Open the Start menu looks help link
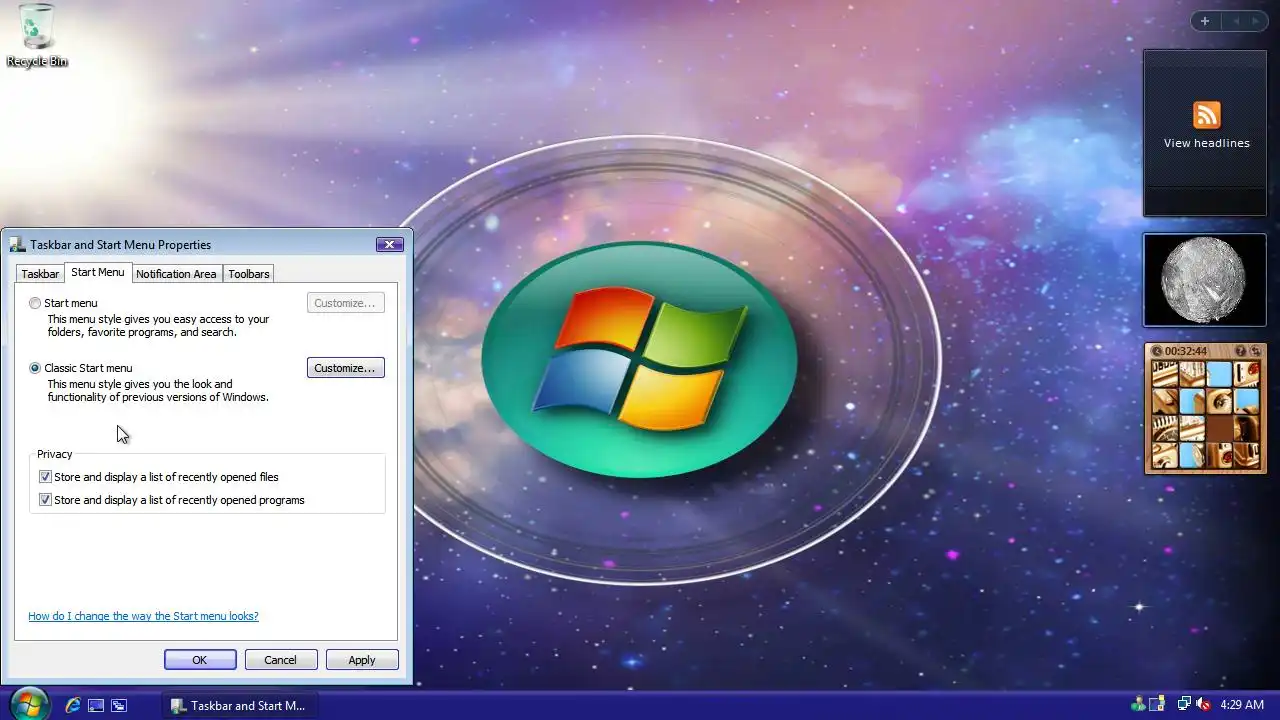The width and height of the screenshot is (1280, 720). click(143, 616)
